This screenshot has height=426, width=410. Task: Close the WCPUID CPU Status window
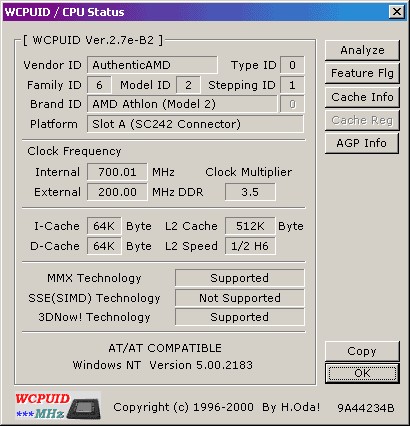(397, 12)
